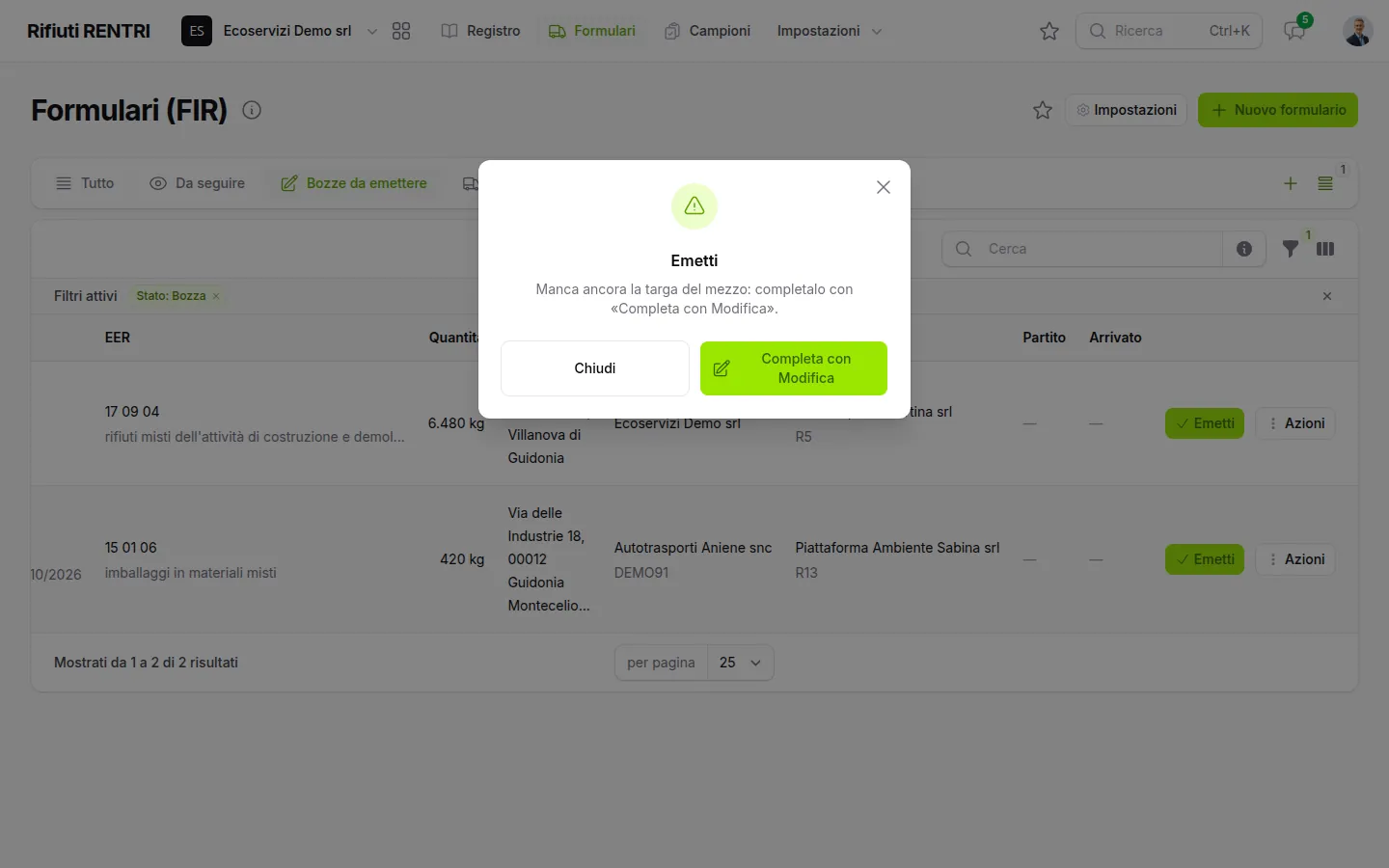Viewport: 1389px width, 868px height.
Task: Create a Nuovo formulario
Action: [x=1278, y=110]
